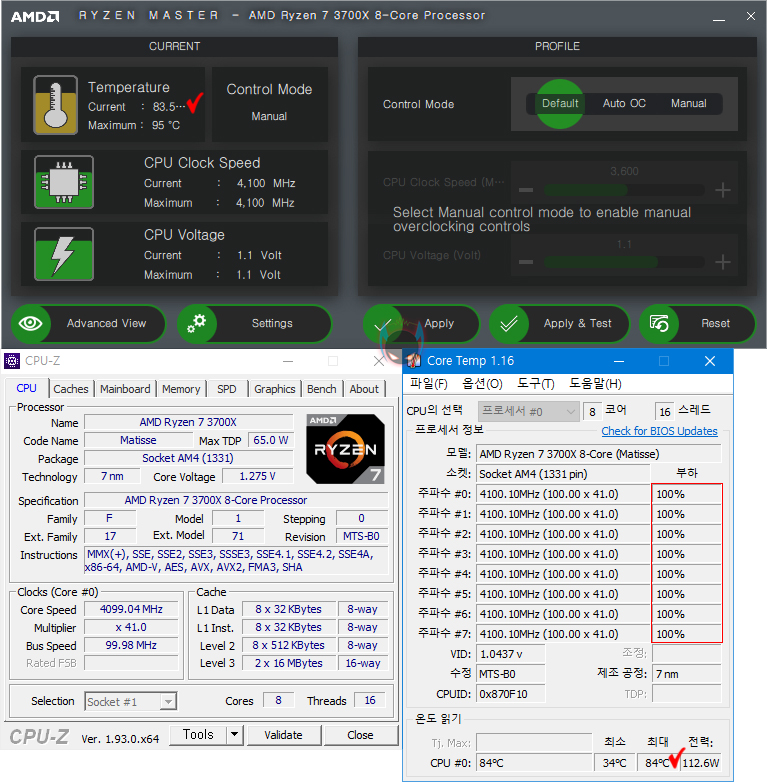The width and height of the screenshot is (767, 782).
Task: Open Ryzen Master Settings
Action: pos(254,323)
